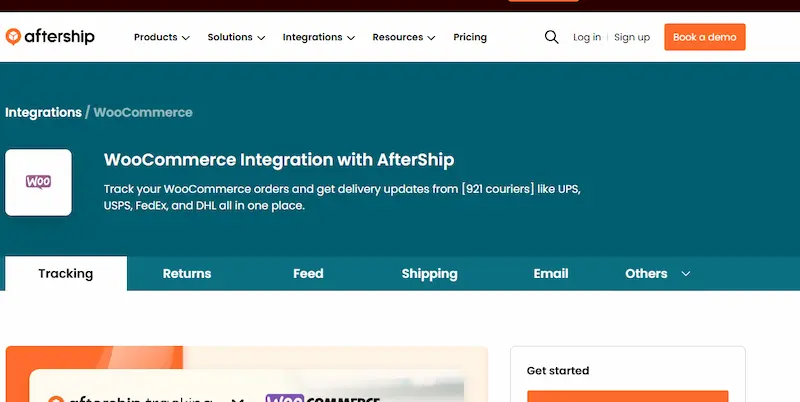Select the Email tab

[x=551, y=273]
